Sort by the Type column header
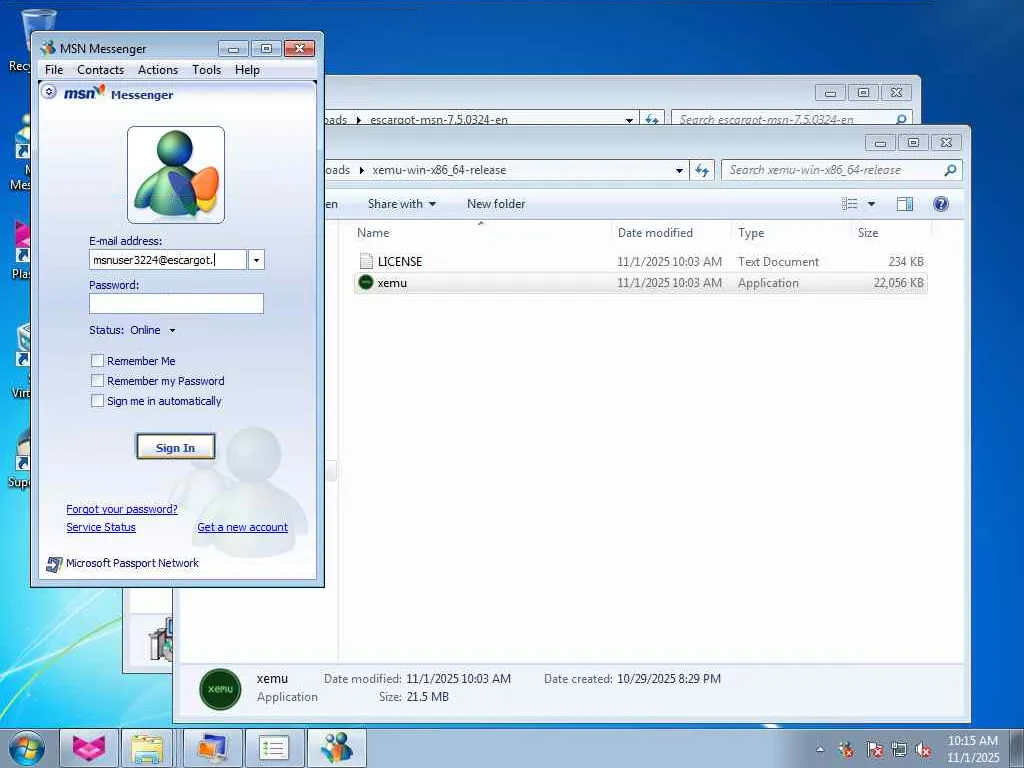The width and height of the screenshot is (1024, 768). point(751,232)
